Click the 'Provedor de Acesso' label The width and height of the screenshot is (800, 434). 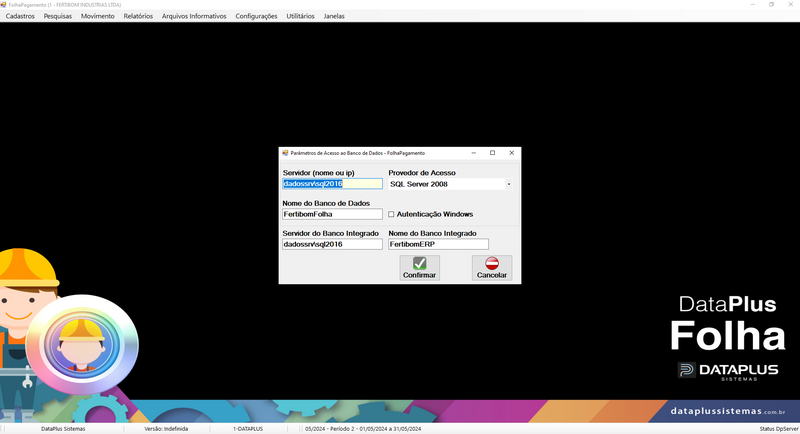422,173
